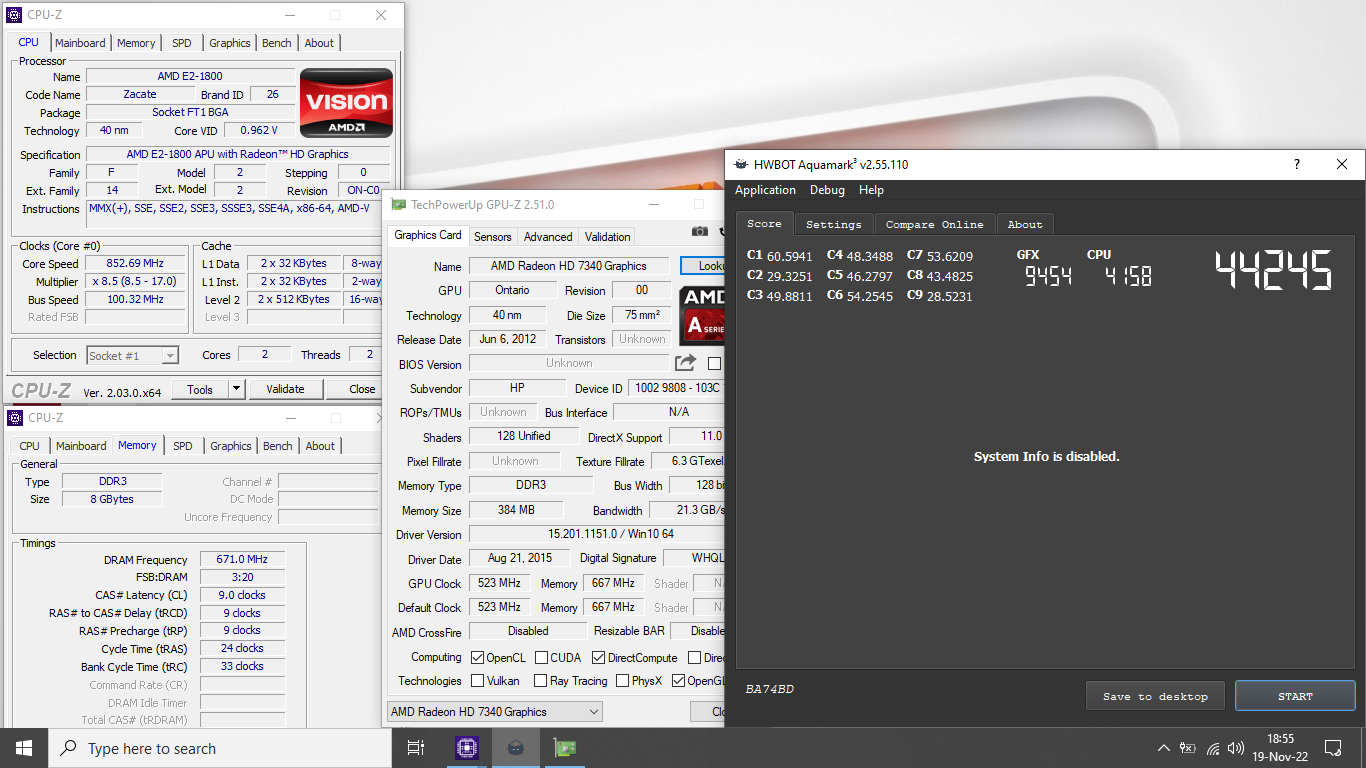Click the Core Speed value 852.69 MHz
The width and height of the screenshot is (1366, 768).
(x=135, y=264)
